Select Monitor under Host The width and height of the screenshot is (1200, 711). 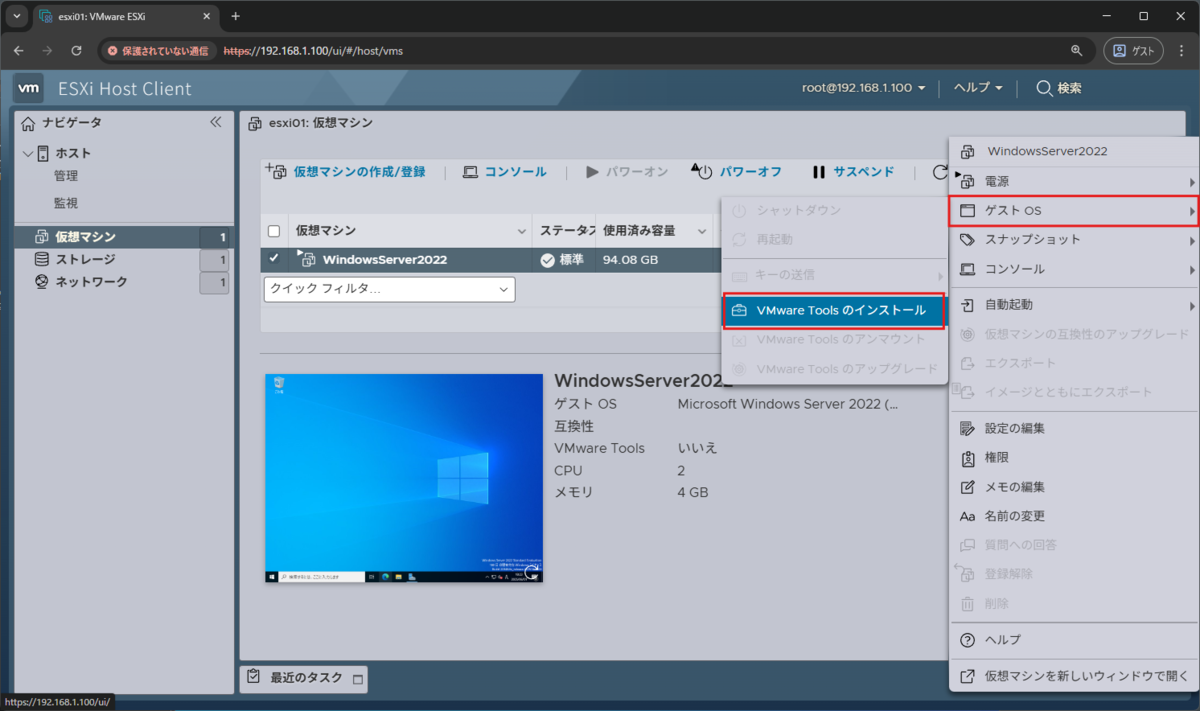pyautogui.click(x=66, y=203)
